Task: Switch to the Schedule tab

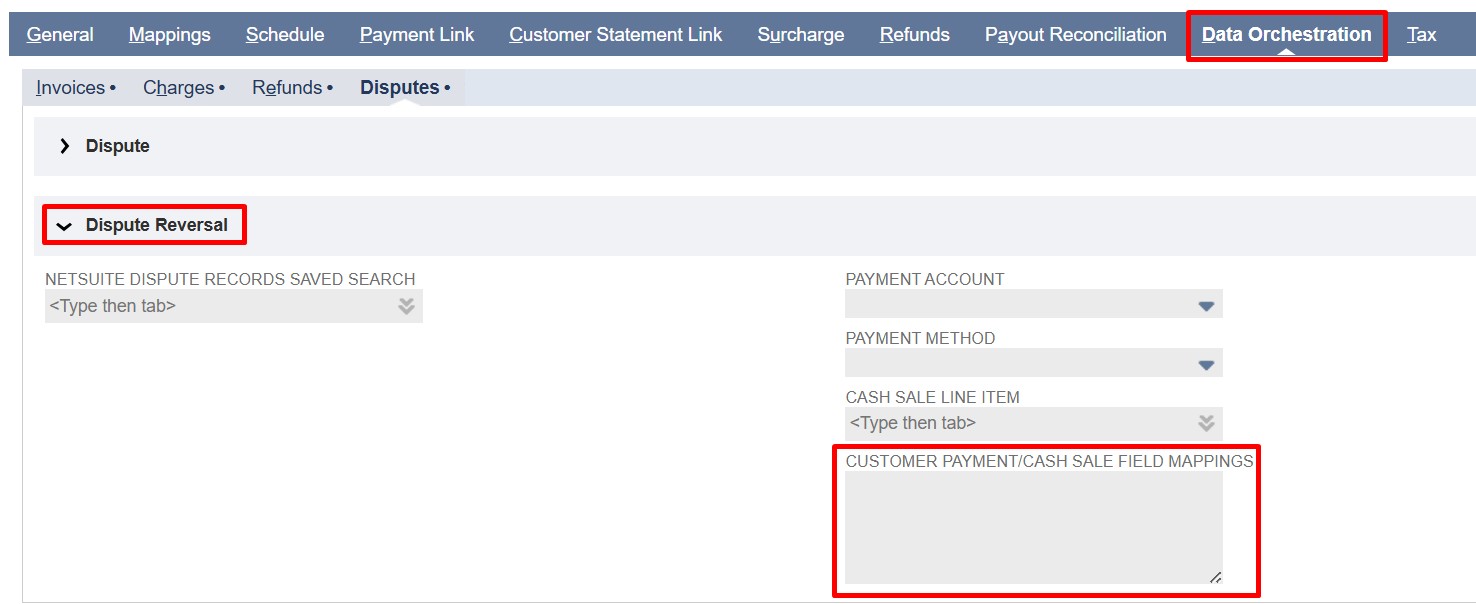Action: (284, 33)
